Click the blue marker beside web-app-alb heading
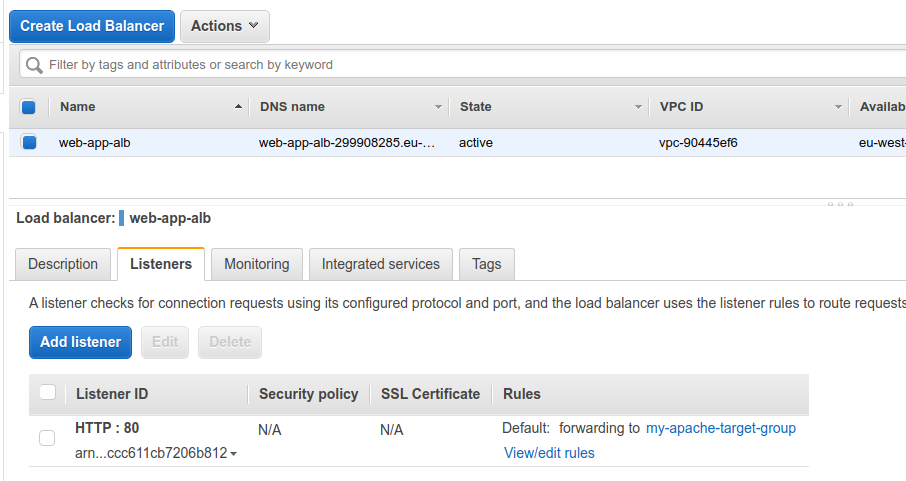Screen dimensions: 906x481 [x=121, y=218]
